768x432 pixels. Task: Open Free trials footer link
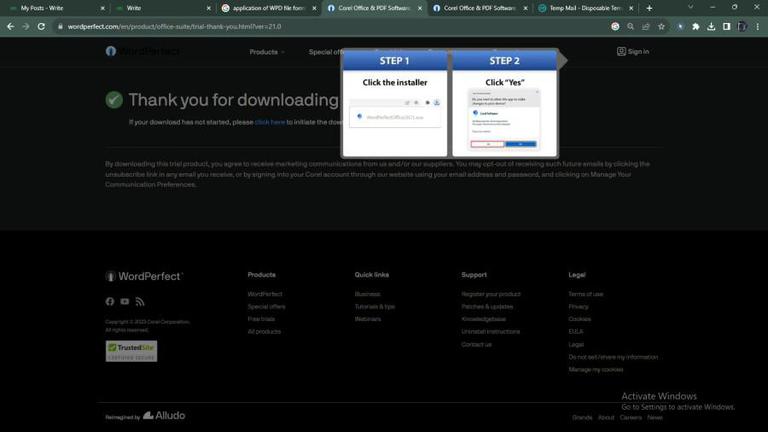click(x=261, y=319)
